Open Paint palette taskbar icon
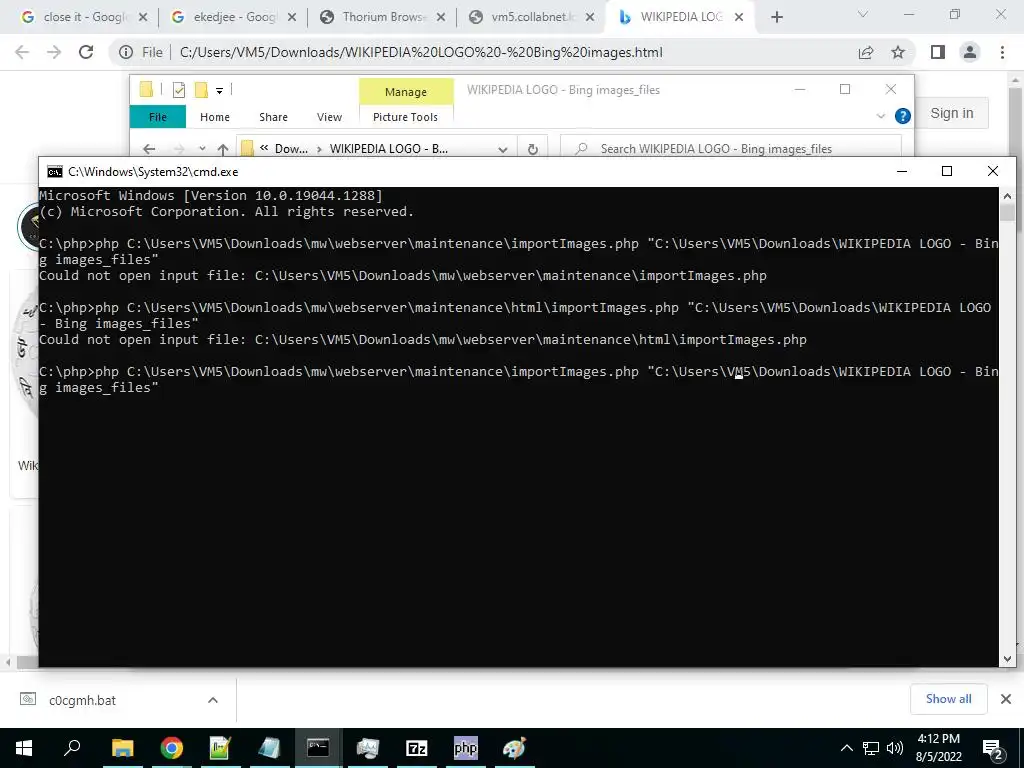This screenshot has width=1024, height=768. (x=515, y=748)
